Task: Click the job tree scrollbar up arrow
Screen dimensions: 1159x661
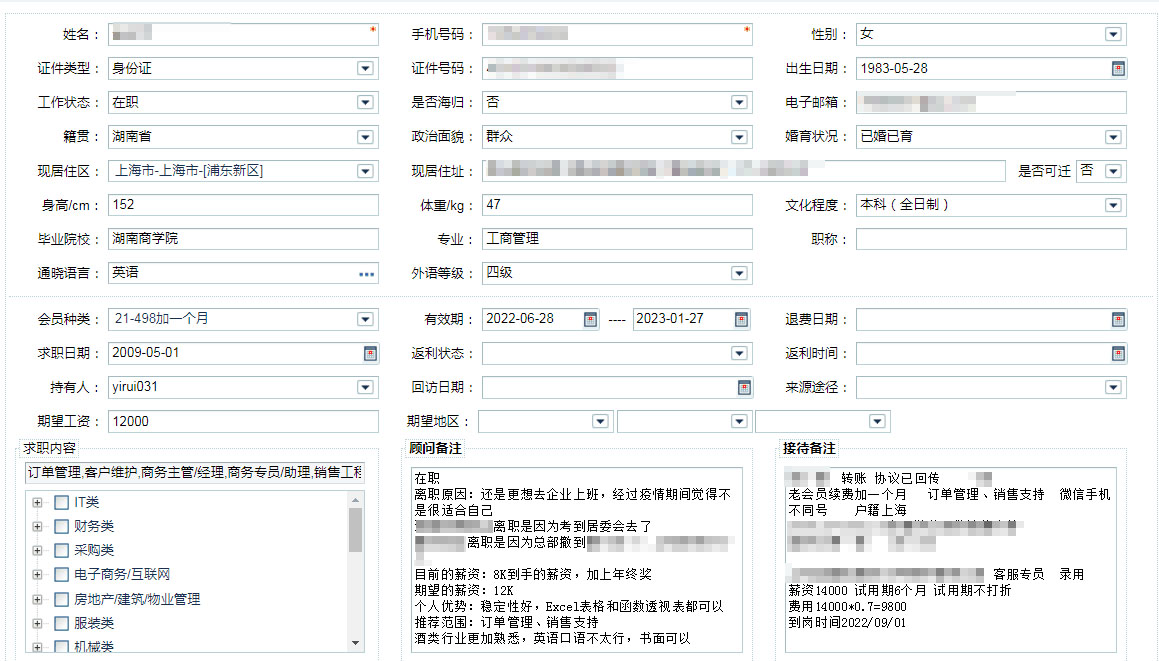Action: coord(356,500)
